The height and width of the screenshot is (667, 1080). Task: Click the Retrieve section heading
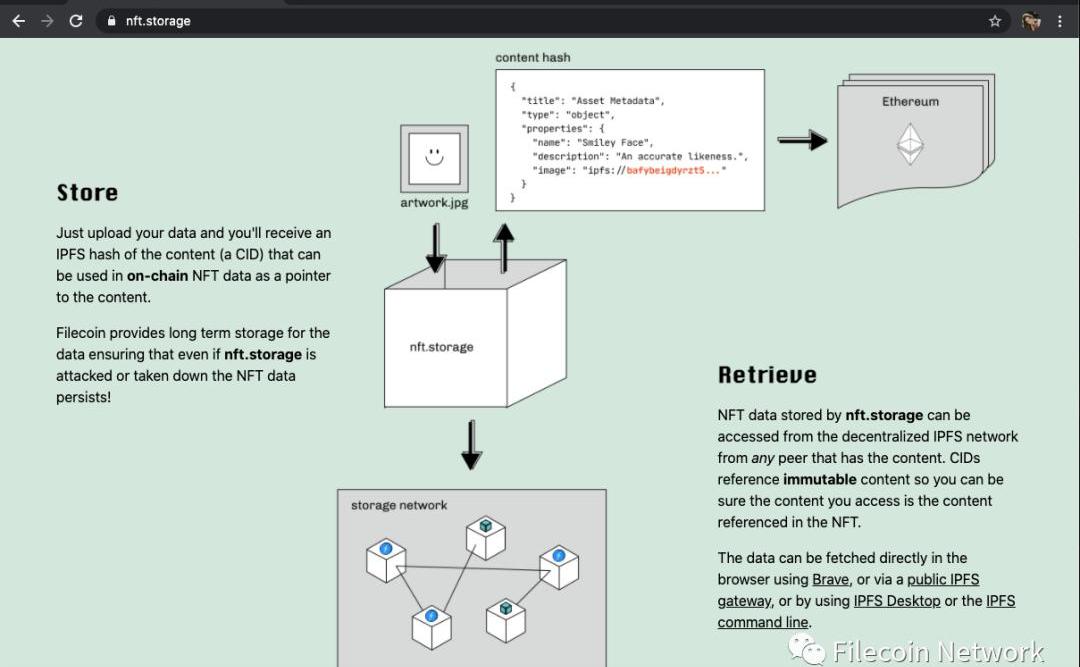pos(767,375)
